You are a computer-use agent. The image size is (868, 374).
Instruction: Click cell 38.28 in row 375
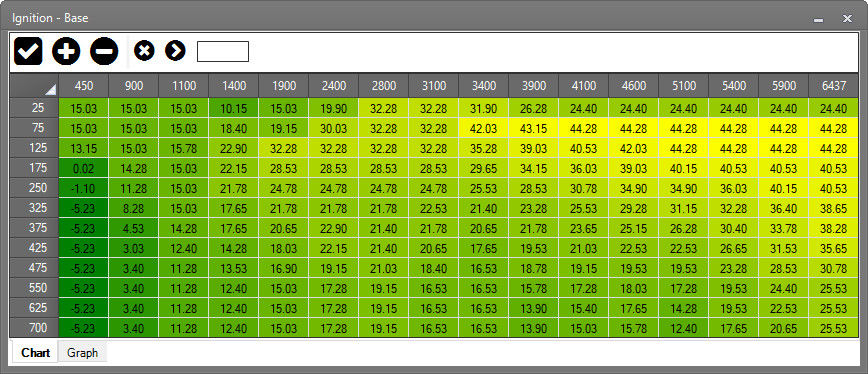click(834, 228)
